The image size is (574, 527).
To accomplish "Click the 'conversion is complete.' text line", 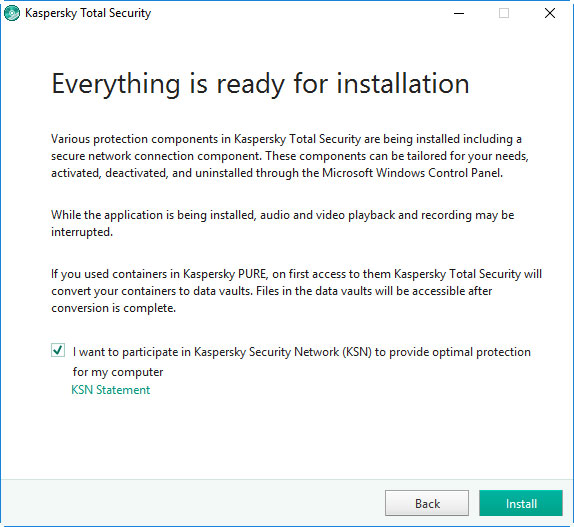I will click(x=113, y=308).
